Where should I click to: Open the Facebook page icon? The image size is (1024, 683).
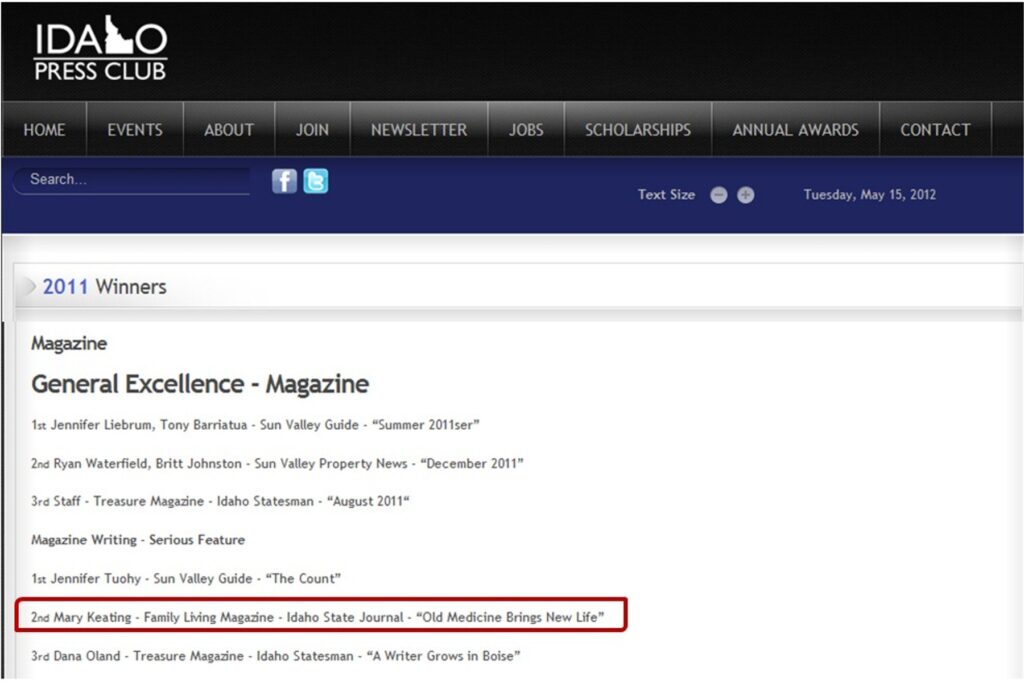[x=284, y=181]
